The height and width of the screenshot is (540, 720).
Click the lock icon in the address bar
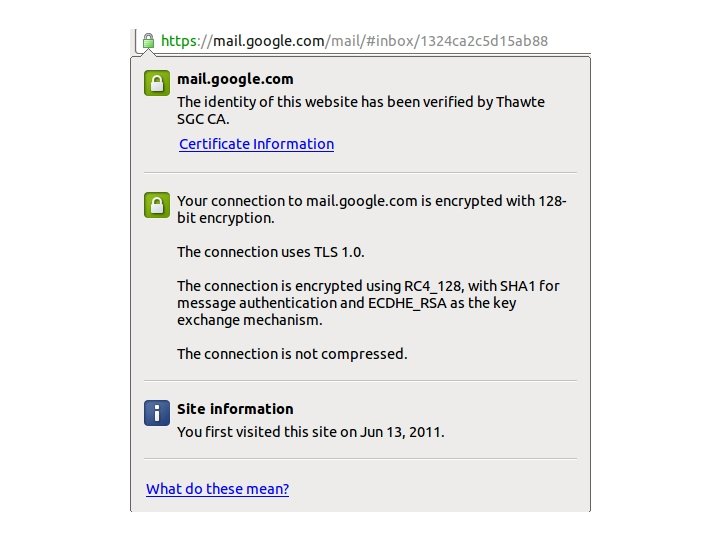(x=148, y=41)
